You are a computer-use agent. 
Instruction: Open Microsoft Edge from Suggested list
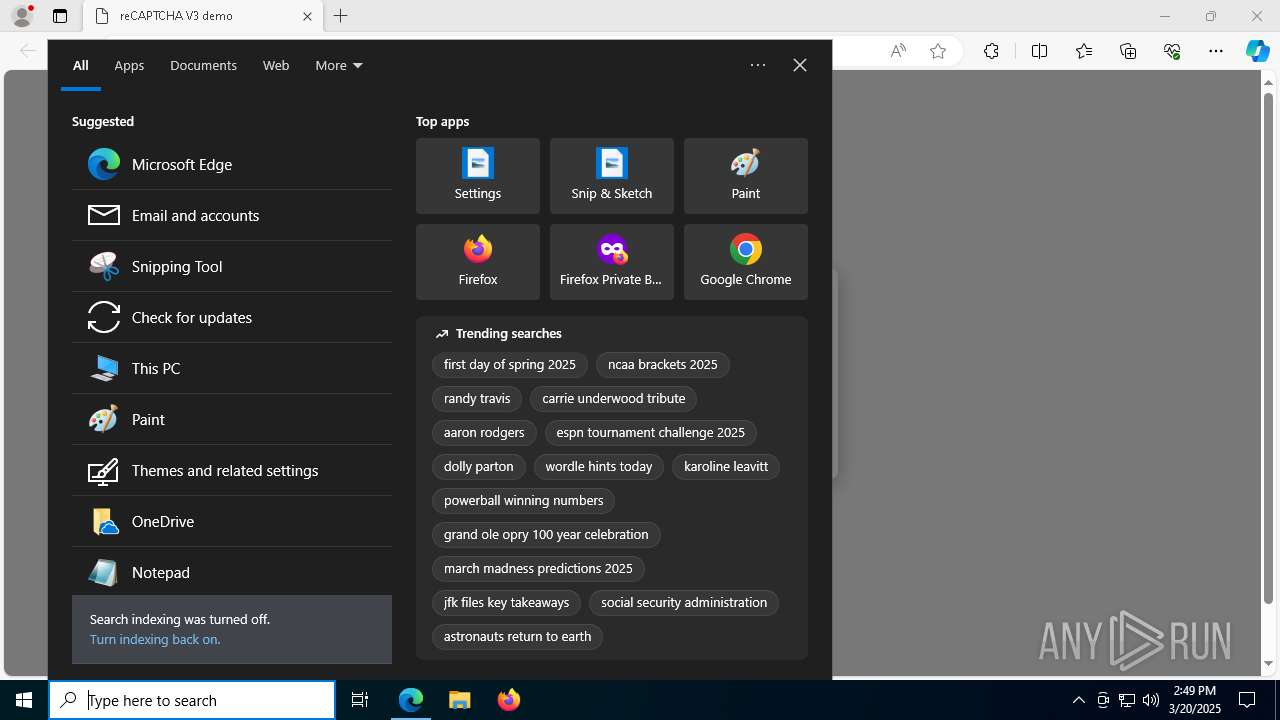pos(232,164)
